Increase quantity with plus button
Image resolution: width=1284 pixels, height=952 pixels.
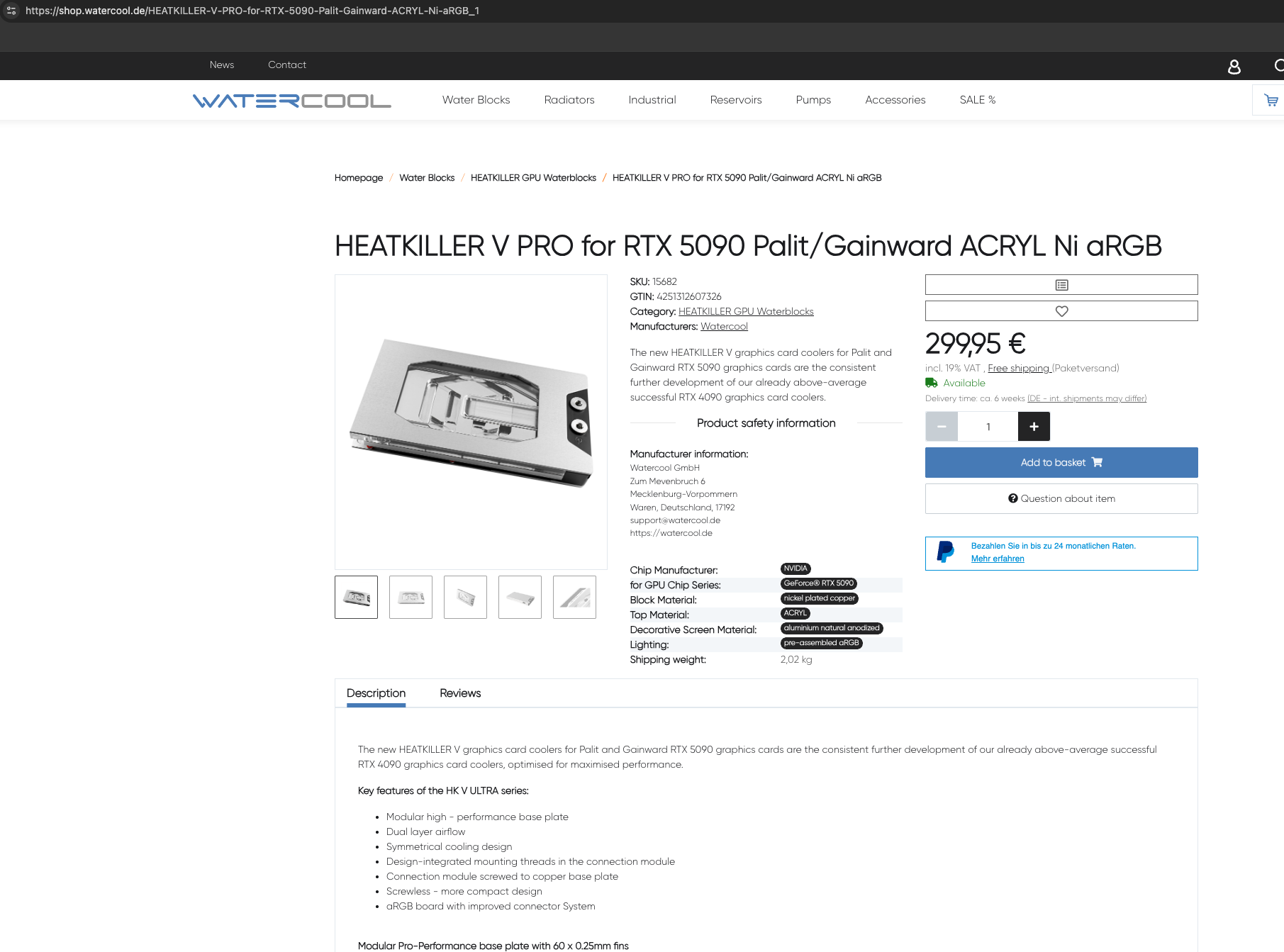(x=1034, y=427)
